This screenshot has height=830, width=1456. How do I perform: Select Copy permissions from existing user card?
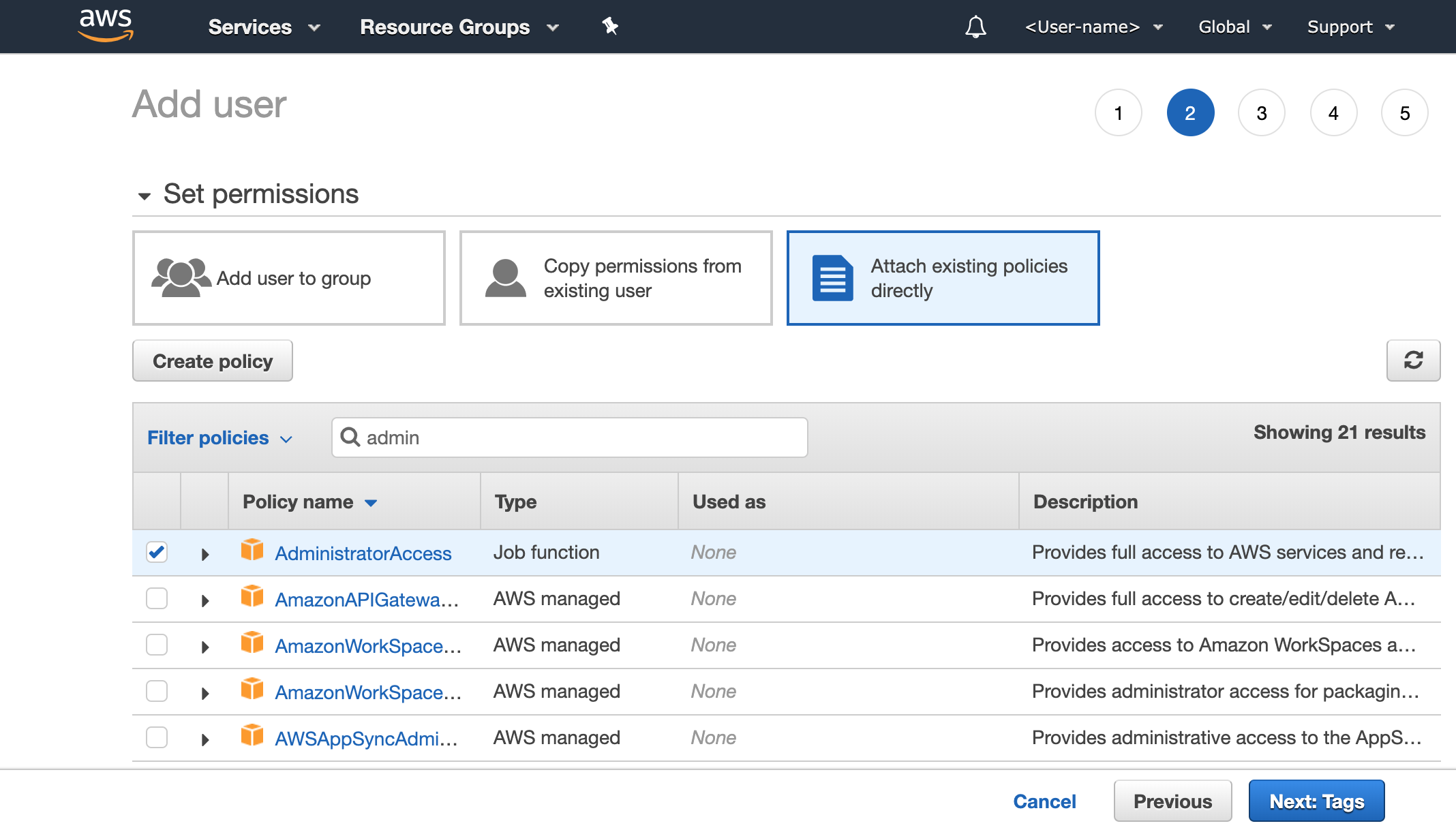(616, 278)
